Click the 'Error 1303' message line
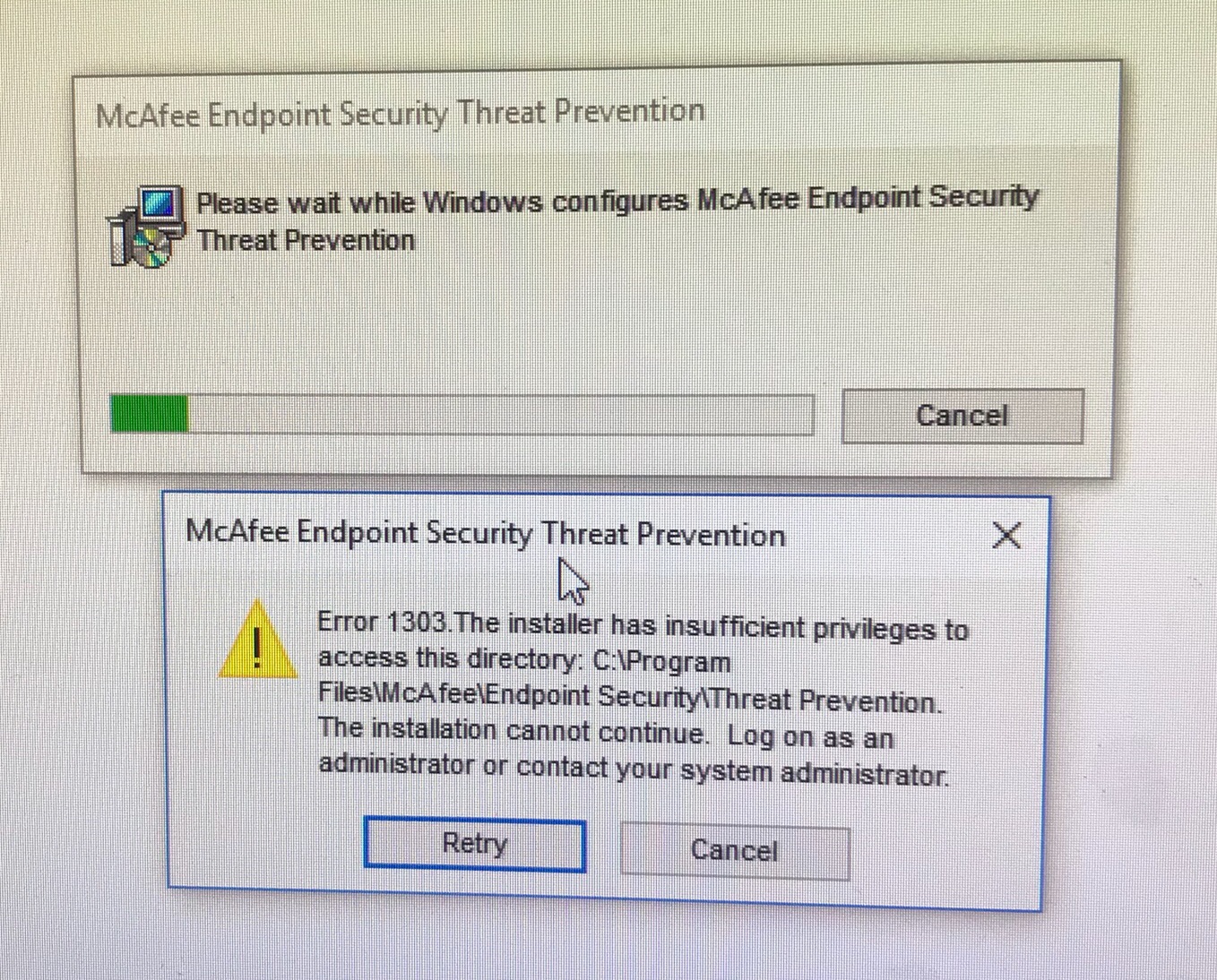Screen dimensions: 1217x980 point(643,625)
